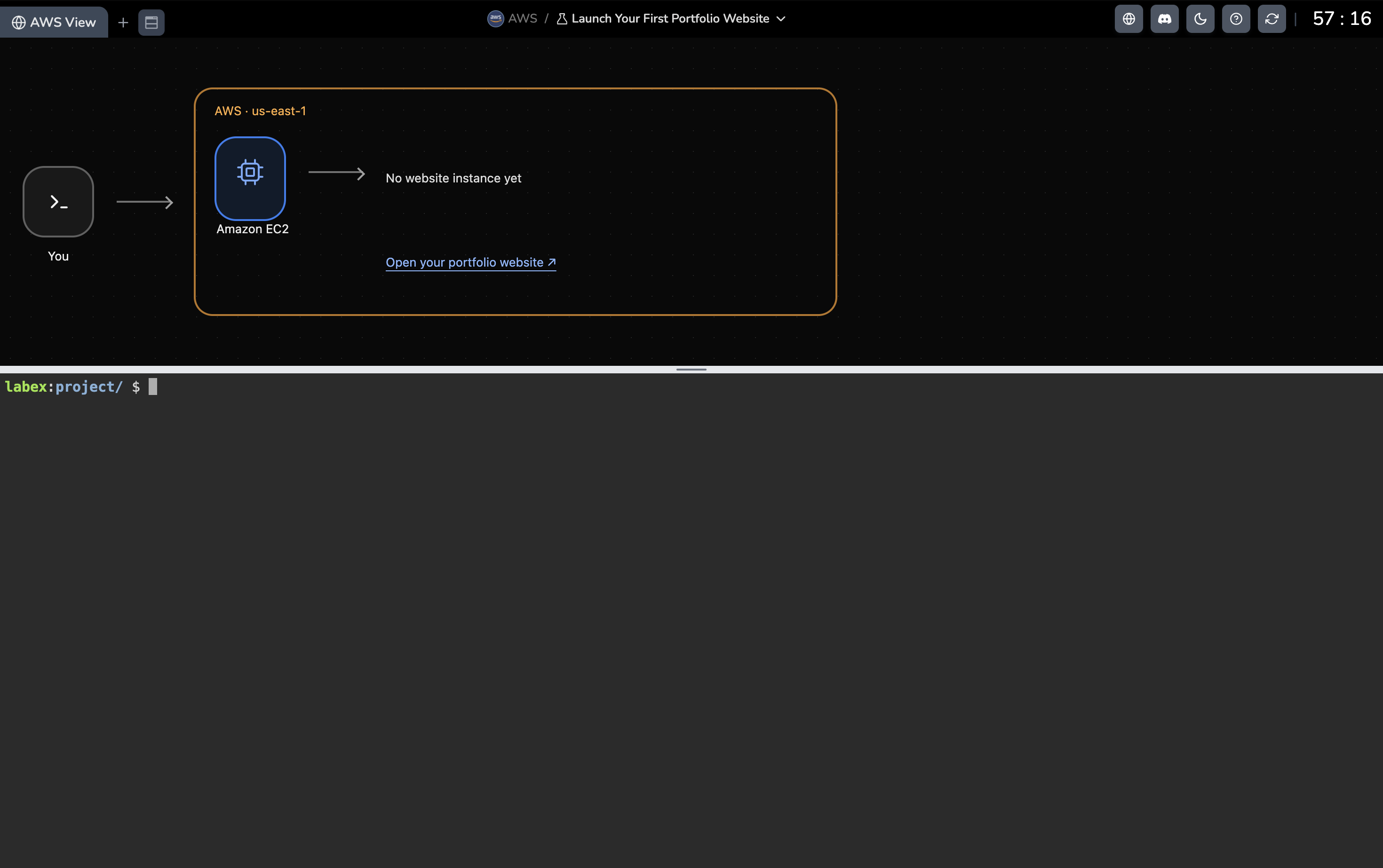The image size is (1383, 868).
Task: Click the lab flask icon in breadcrumb
Action: tap(562, 19)
